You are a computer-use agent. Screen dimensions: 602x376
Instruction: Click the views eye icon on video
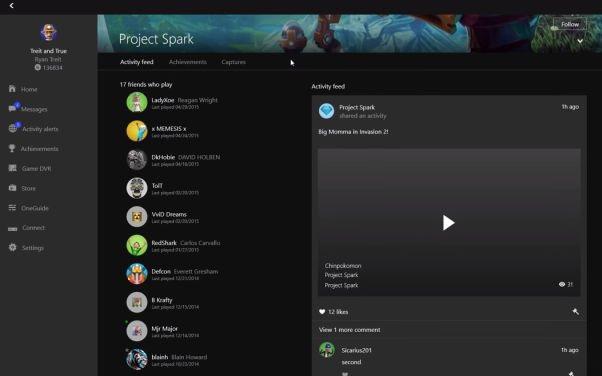tap(562, 284)
